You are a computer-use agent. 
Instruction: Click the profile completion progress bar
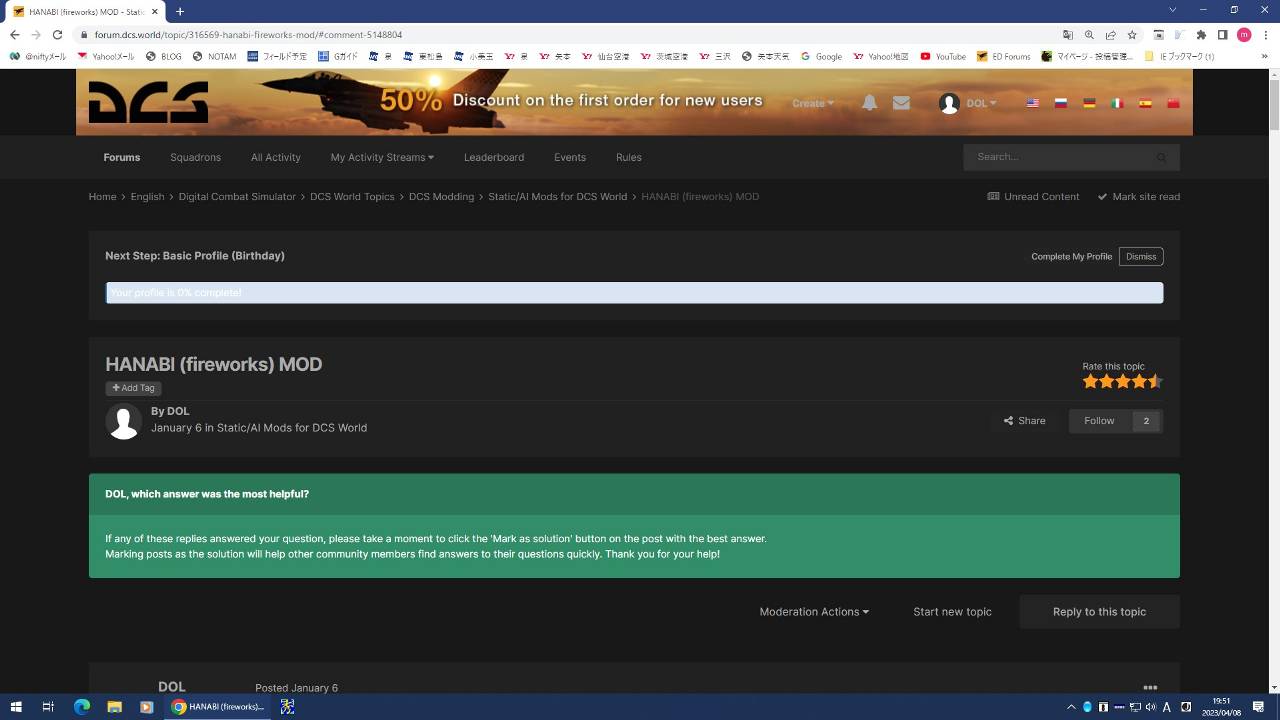(x=634, y=293)
